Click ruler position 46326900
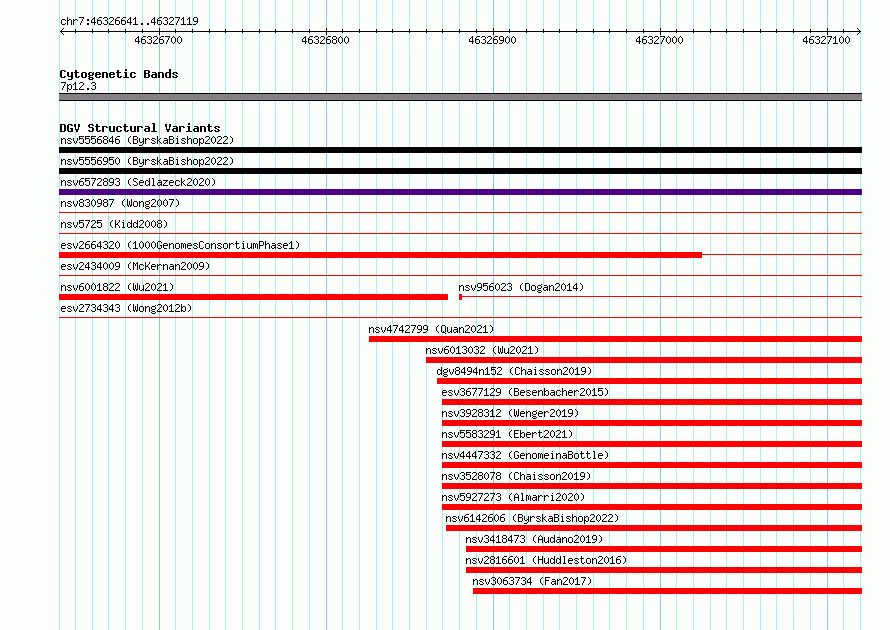Viewport: 890px width, 630px height. [492, 40]
